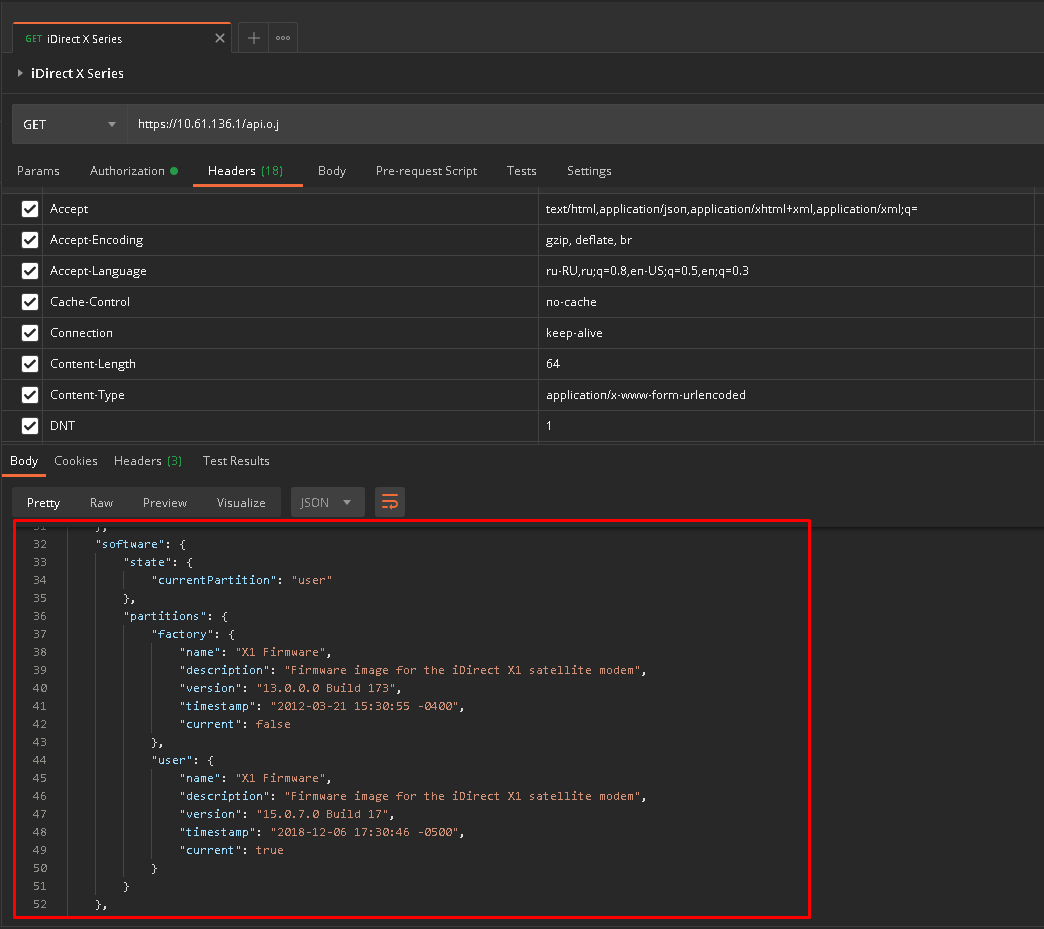Click the Visualize view button
The width and height of the screenshot is (1044, 929).
(241, 503)
